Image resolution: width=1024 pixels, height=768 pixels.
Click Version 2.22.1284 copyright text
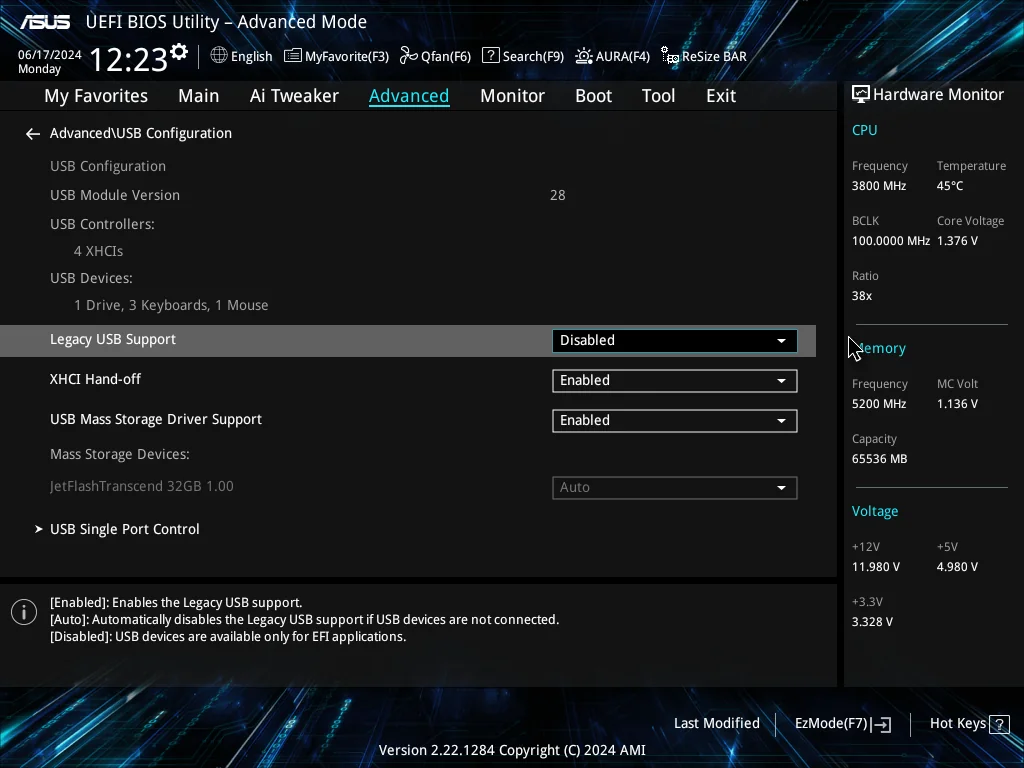[512, 750]
